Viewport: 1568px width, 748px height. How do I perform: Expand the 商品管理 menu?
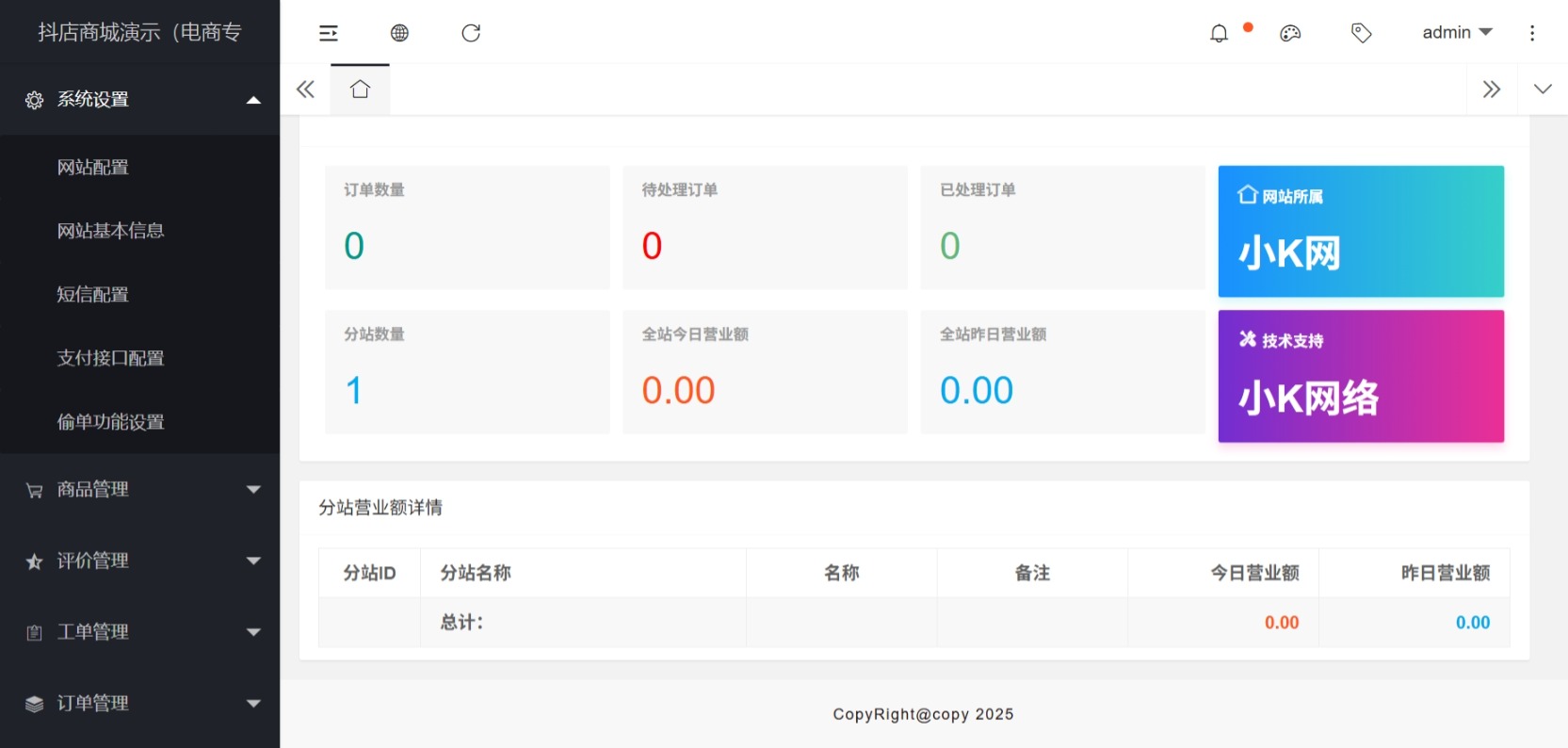point(139,490)
